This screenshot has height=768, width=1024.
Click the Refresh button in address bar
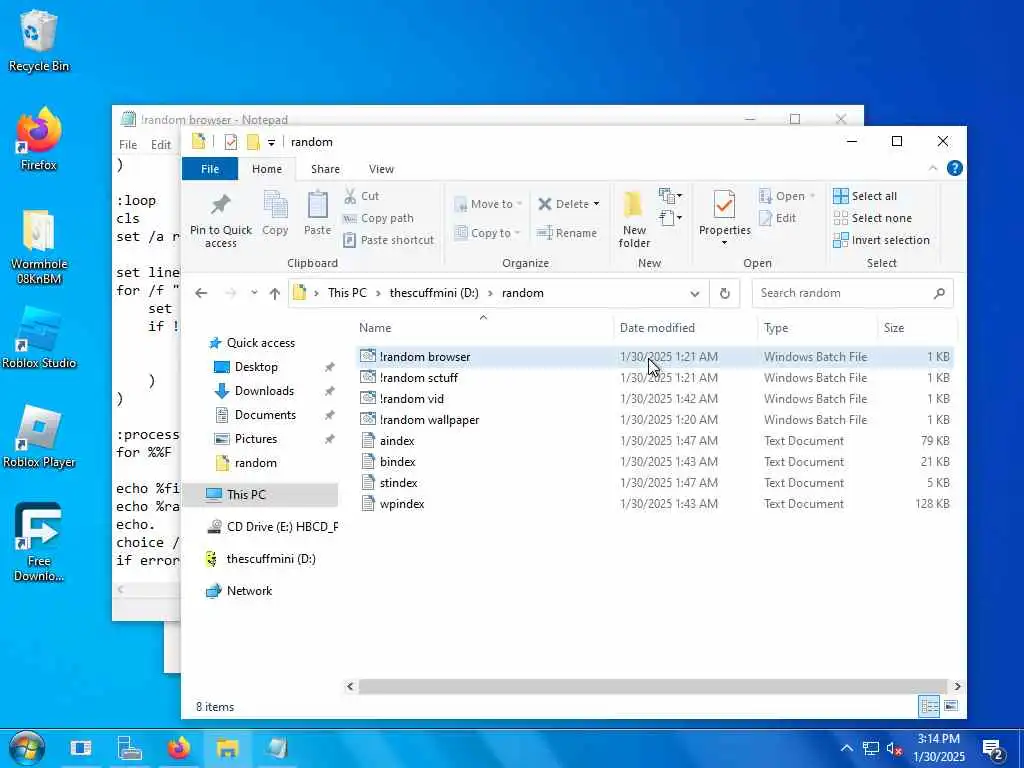coord(724,293)
